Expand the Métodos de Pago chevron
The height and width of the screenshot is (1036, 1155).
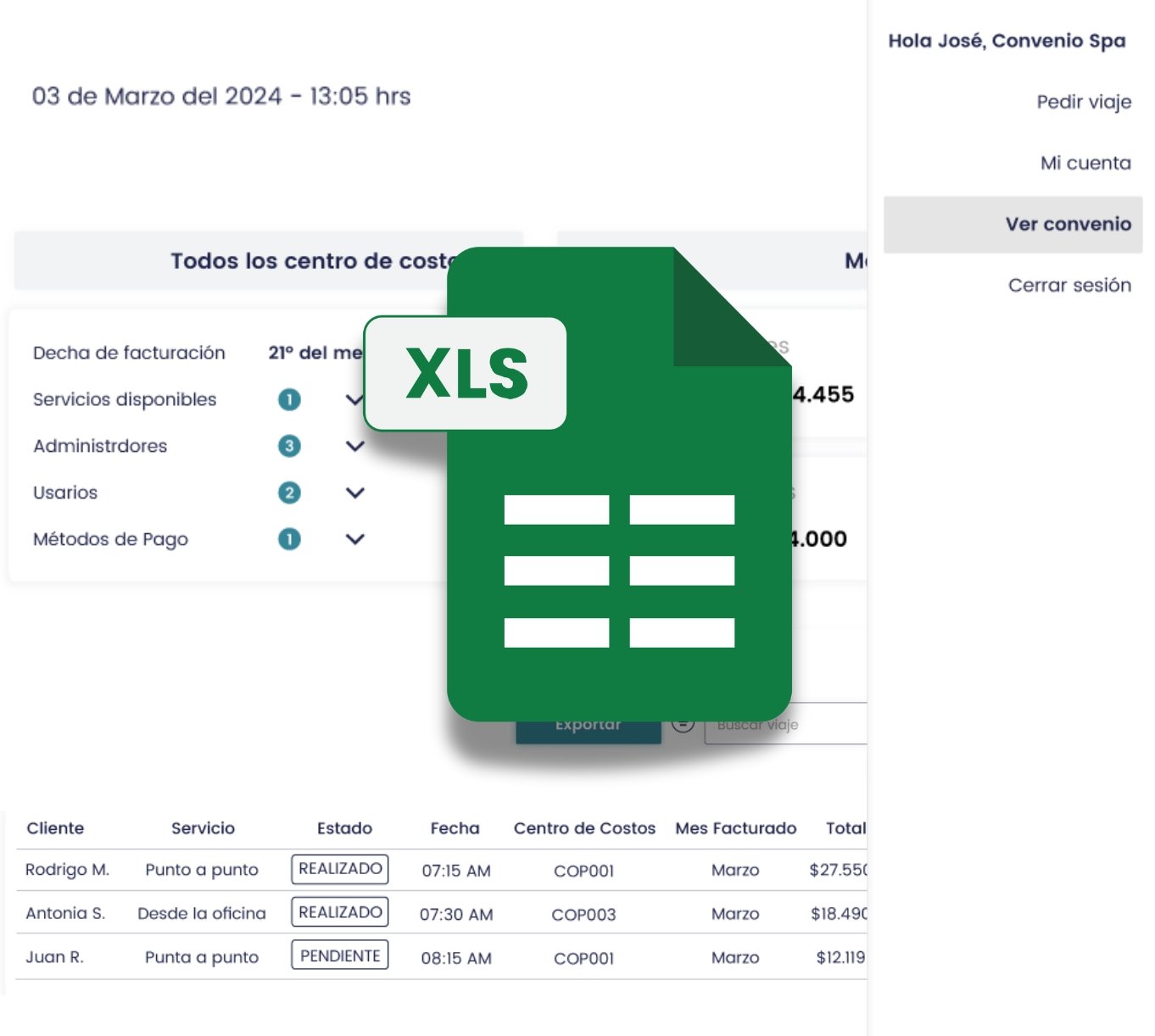[355, 538]
